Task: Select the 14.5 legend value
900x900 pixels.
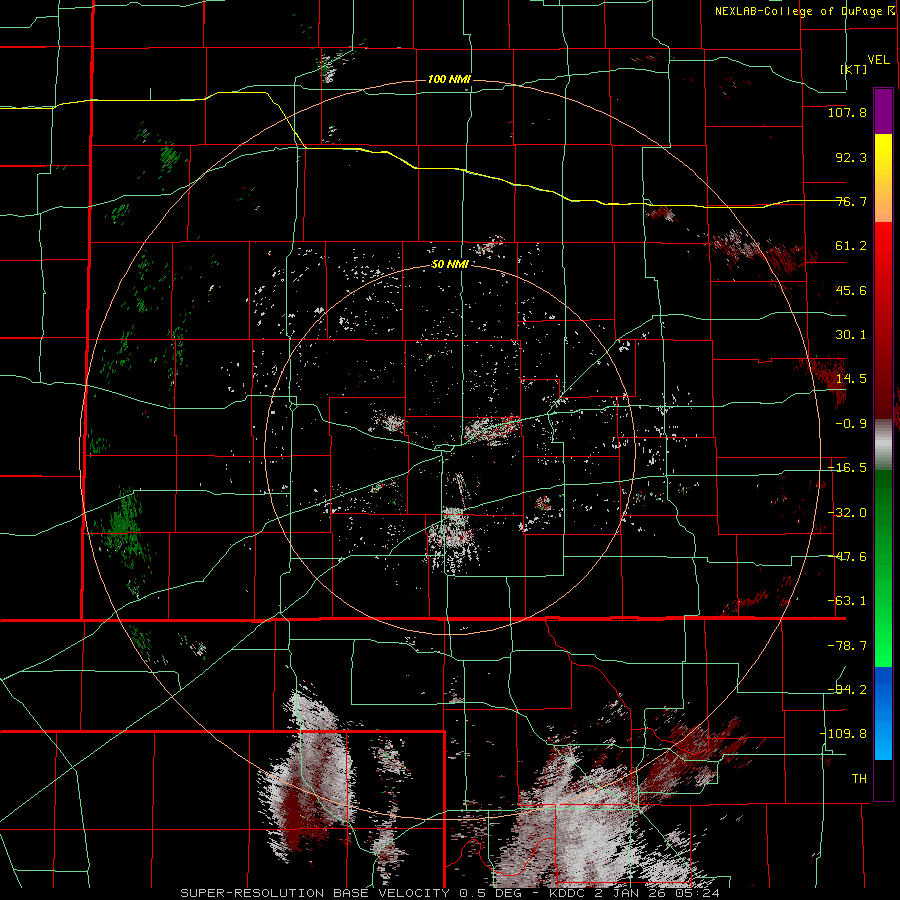Action: (x=851, y=379)
